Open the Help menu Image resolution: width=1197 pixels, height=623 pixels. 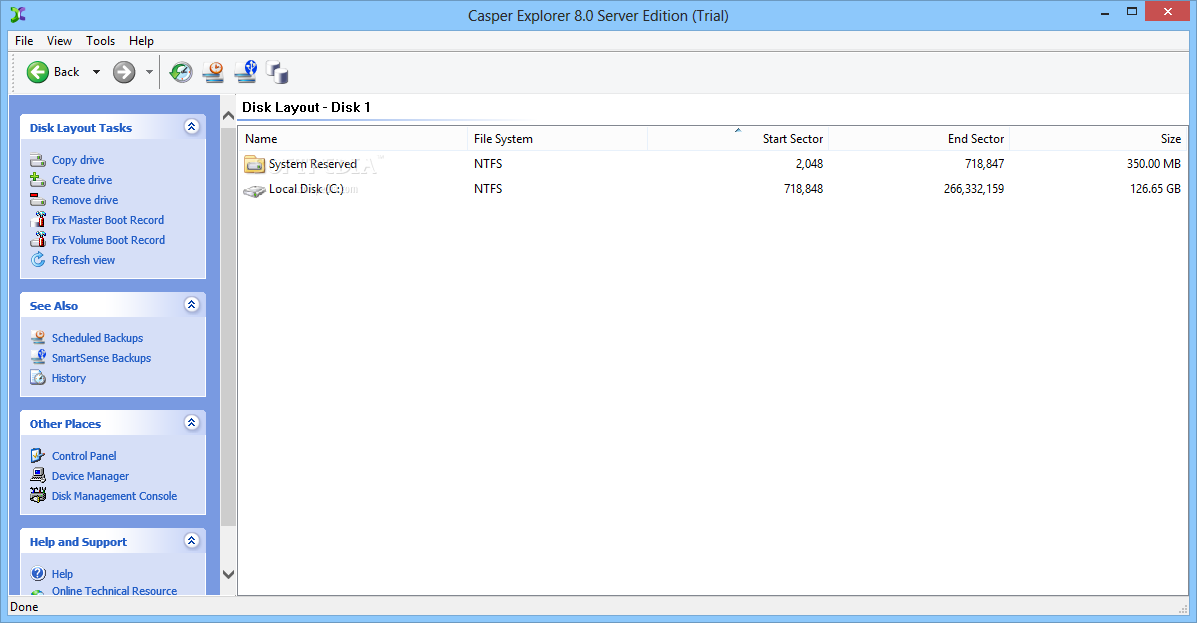tap(141, 40)
